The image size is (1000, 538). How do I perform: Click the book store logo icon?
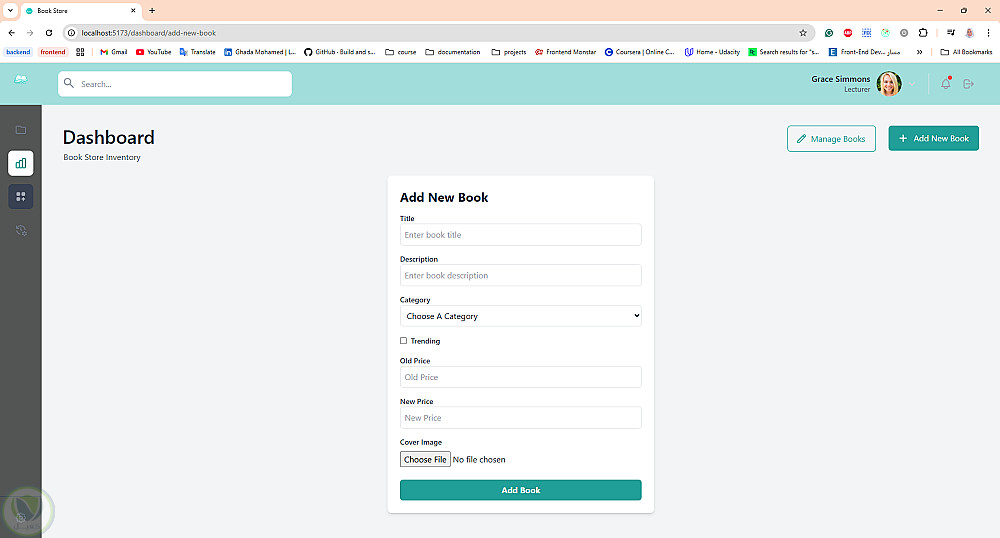[x=20, y=80]
